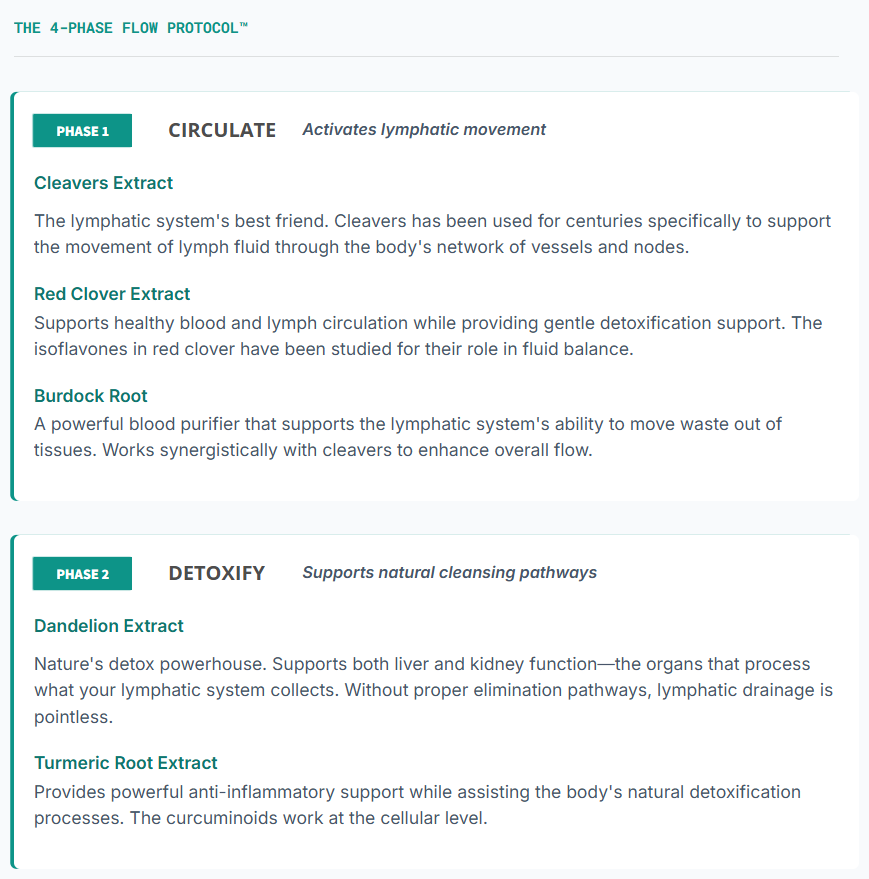Click the 4-Phase Flow Protocol heading
Viewport: 869px width, 879px height.
(130, 28)
